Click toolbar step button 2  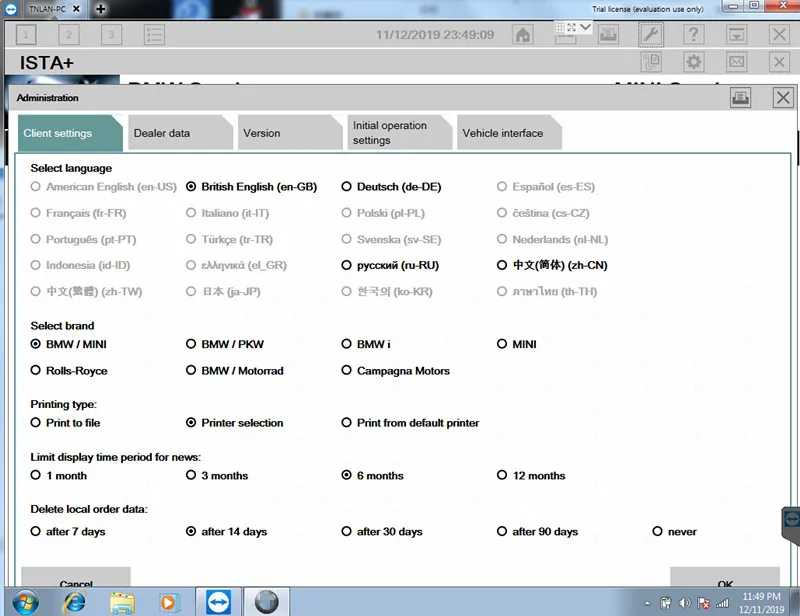click(x=69, y=35)
